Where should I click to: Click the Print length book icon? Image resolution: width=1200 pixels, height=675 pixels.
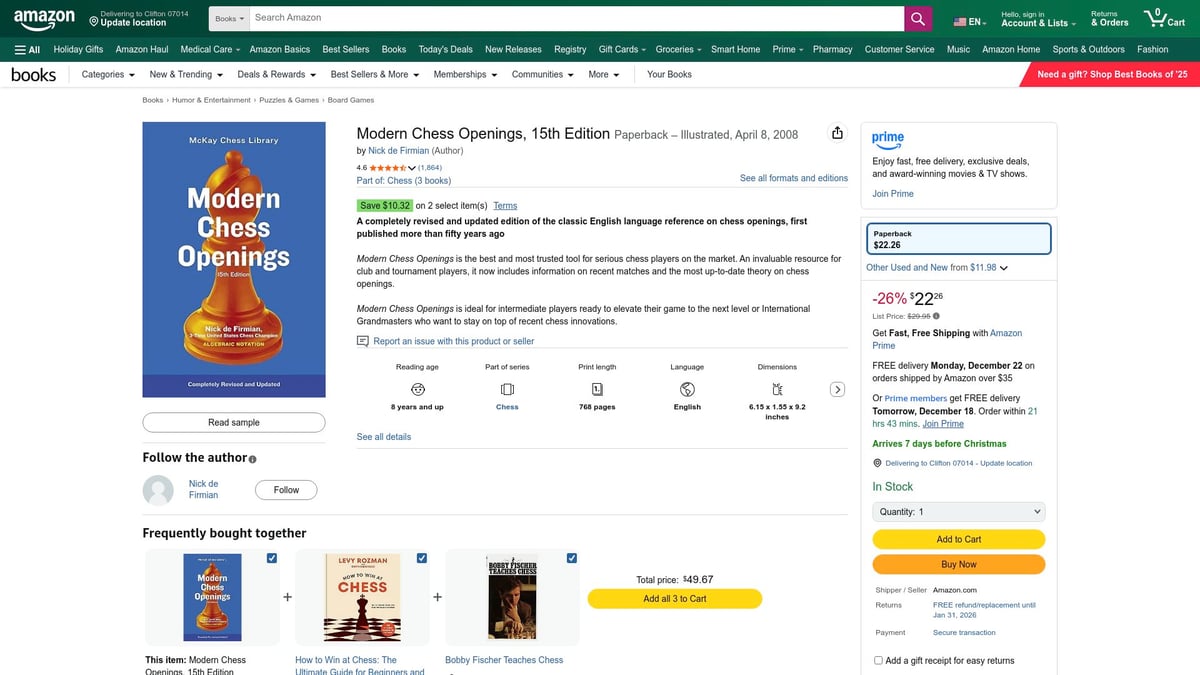pos(596,391)
